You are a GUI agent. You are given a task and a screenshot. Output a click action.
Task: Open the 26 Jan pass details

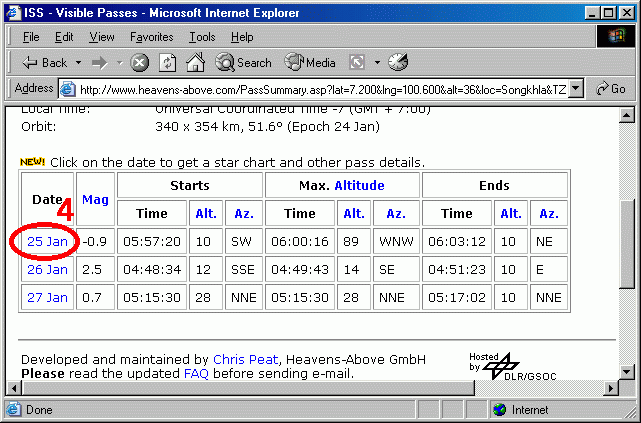(47, 270)
